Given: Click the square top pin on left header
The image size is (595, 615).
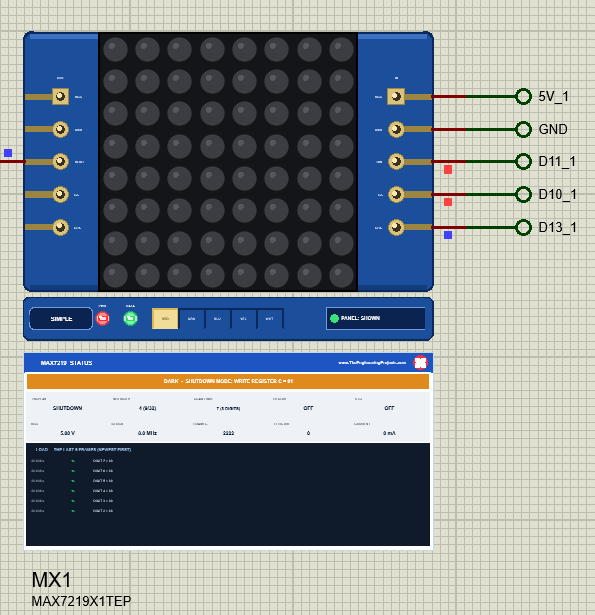Looking at the screenshot, I should [x=60, y=96].
